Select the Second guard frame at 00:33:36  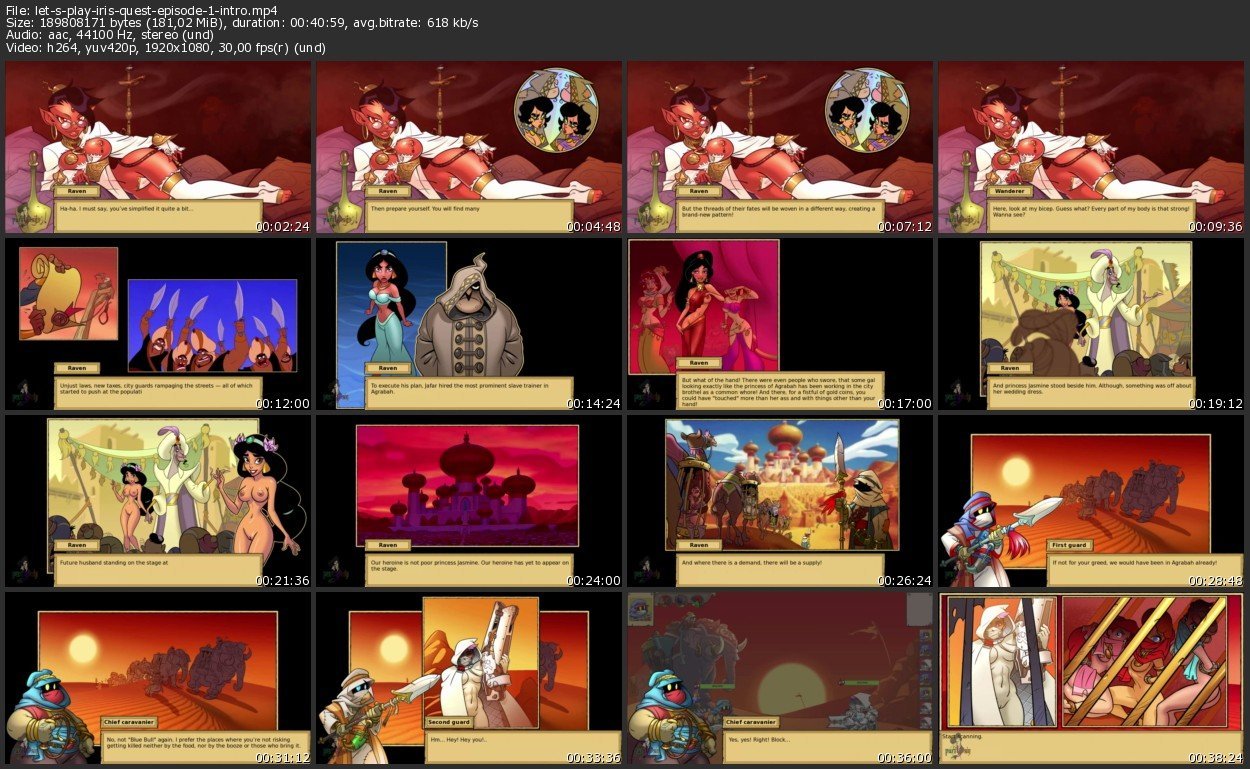469,678
